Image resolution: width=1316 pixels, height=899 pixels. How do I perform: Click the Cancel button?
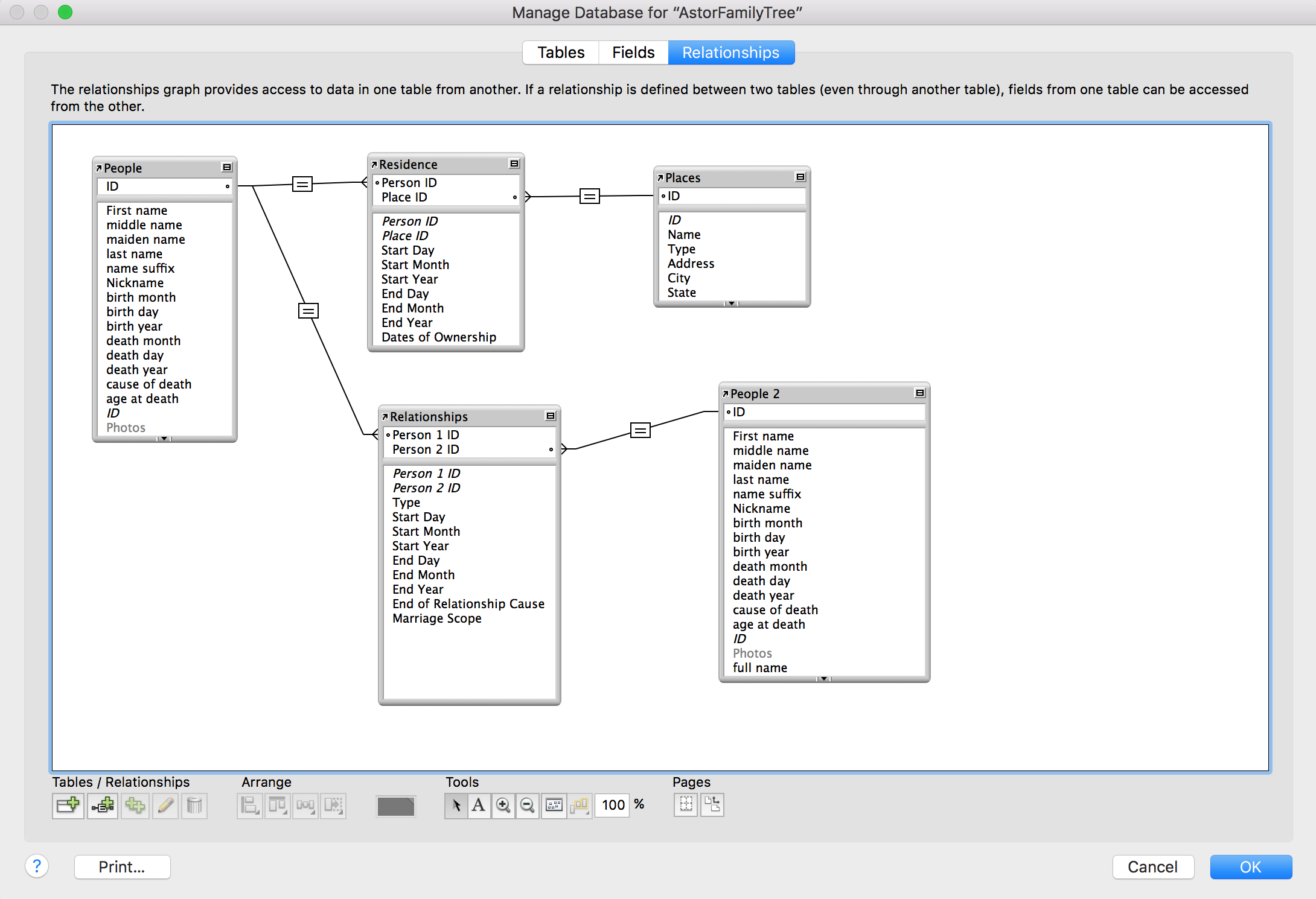(1152, 867)
